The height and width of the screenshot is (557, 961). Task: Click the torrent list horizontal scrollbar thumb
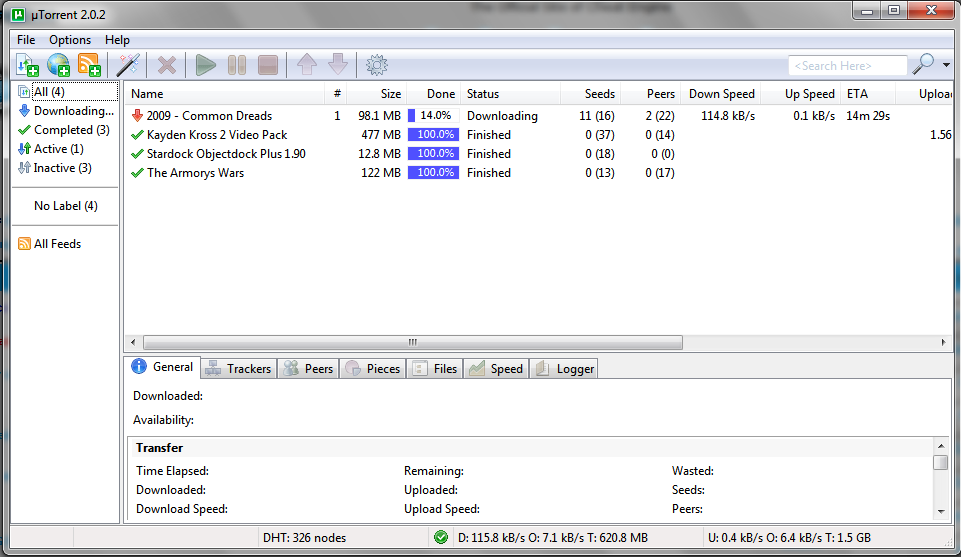pos(412,342)
